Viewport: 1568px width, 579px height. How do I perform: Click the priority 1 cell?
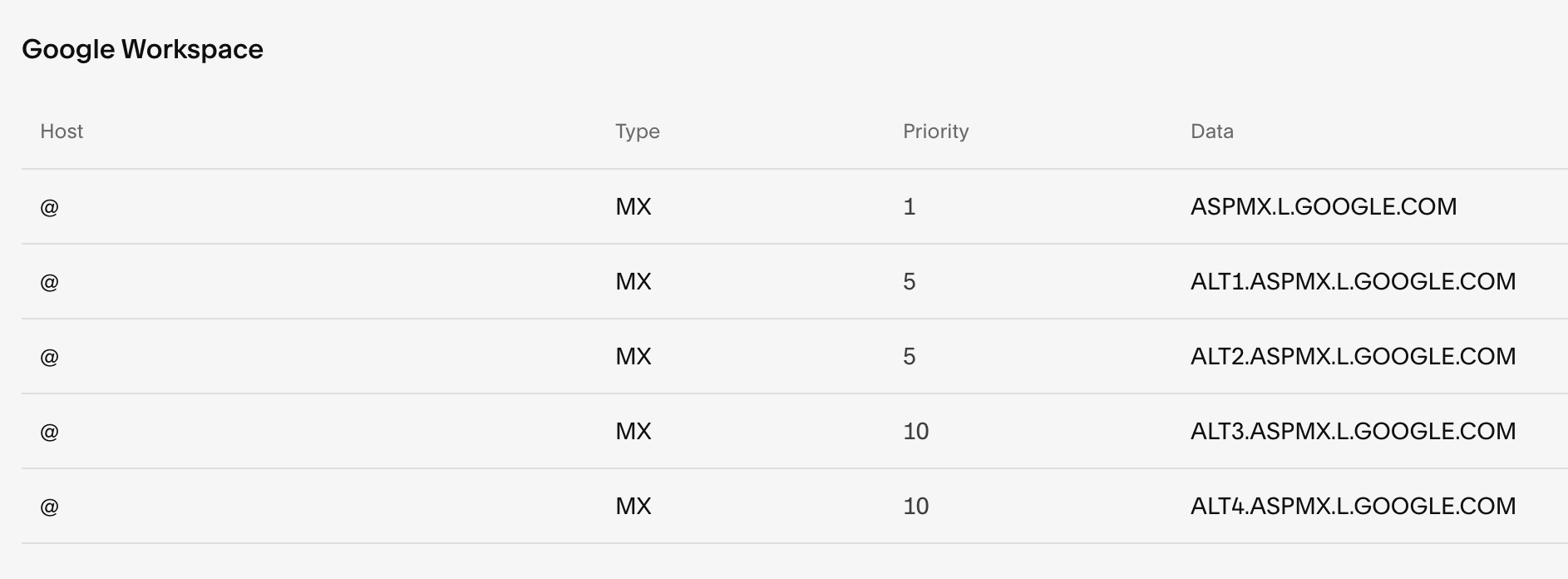click(x=909, y=207)
